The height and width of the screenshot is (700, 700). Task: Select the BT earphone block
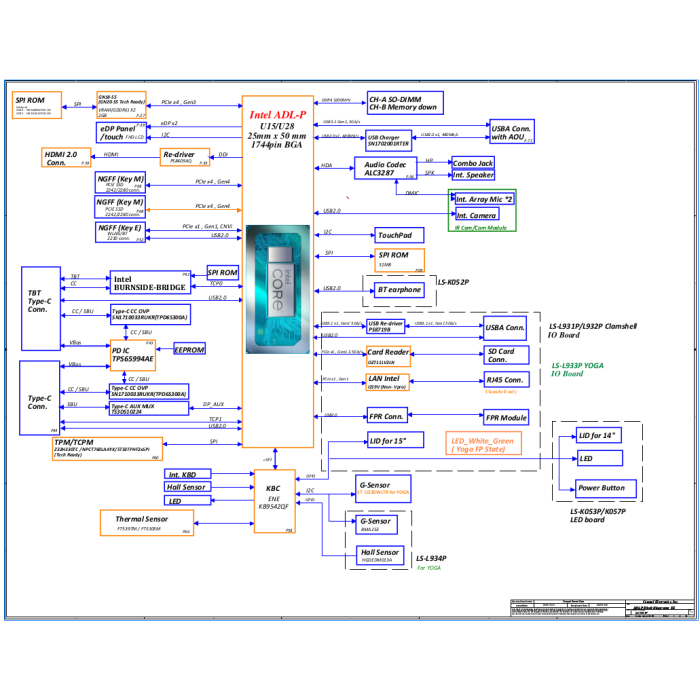click(x=399, y=290)
